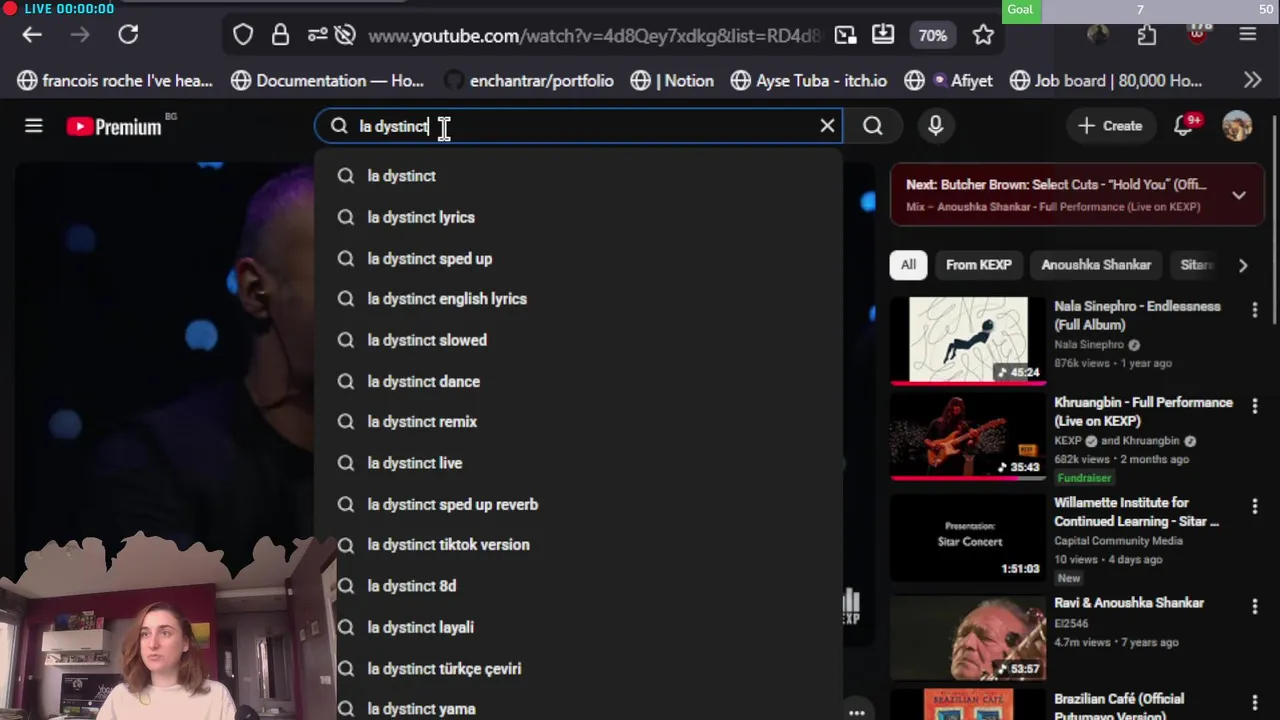Show more bookmarks chevron
This screenshot has width=1280, height=720.
[x=1252, y=80]
